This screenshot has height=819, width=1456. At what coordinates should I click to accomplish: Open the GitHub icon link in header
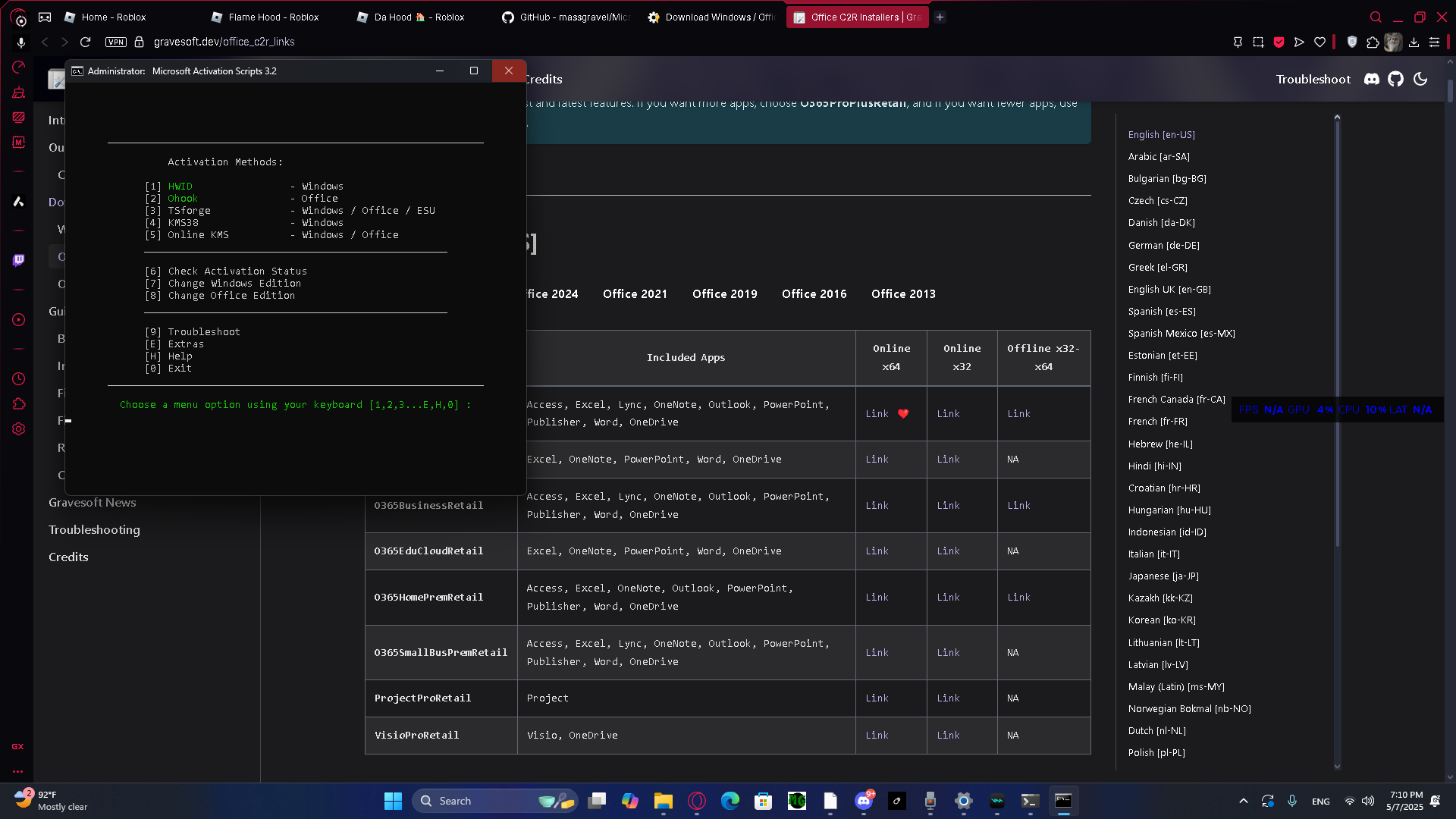coord(1395,79)
